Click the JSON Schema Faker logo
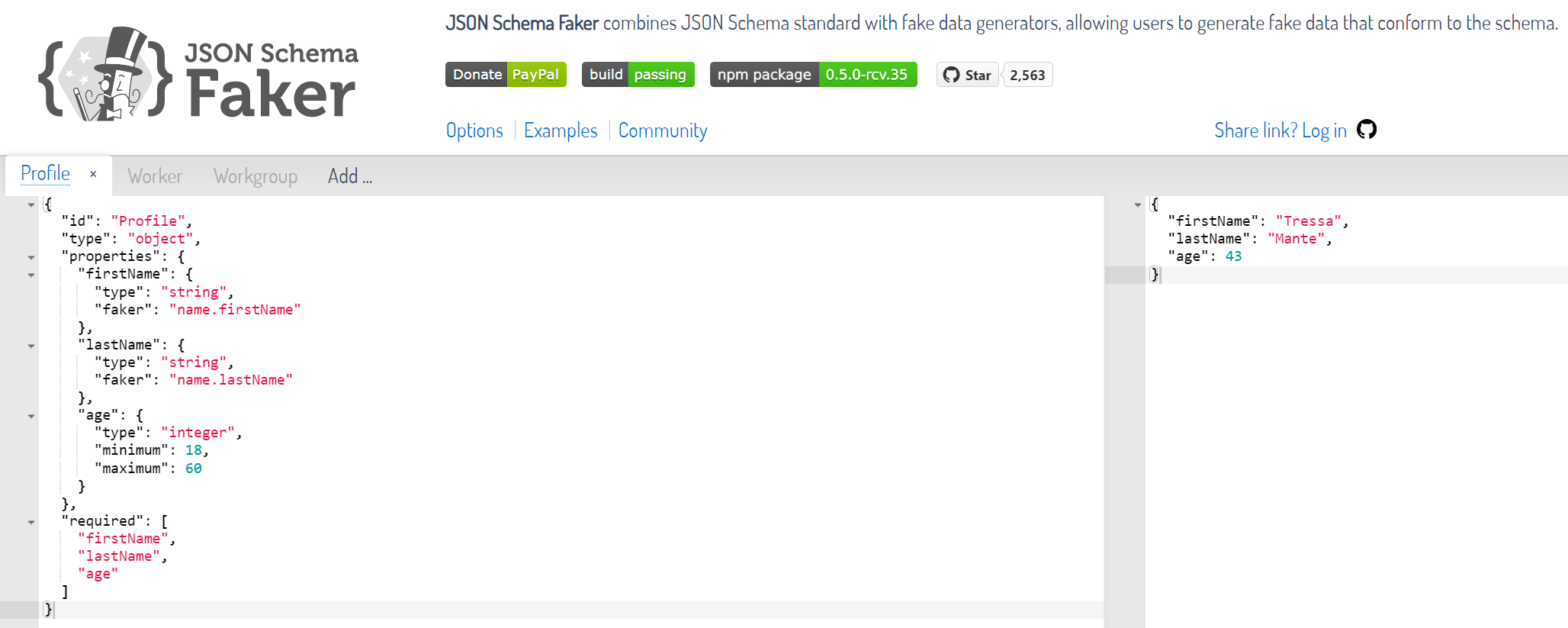Image resolution: width=1568 pixels, height=628 pixels. 198,75
